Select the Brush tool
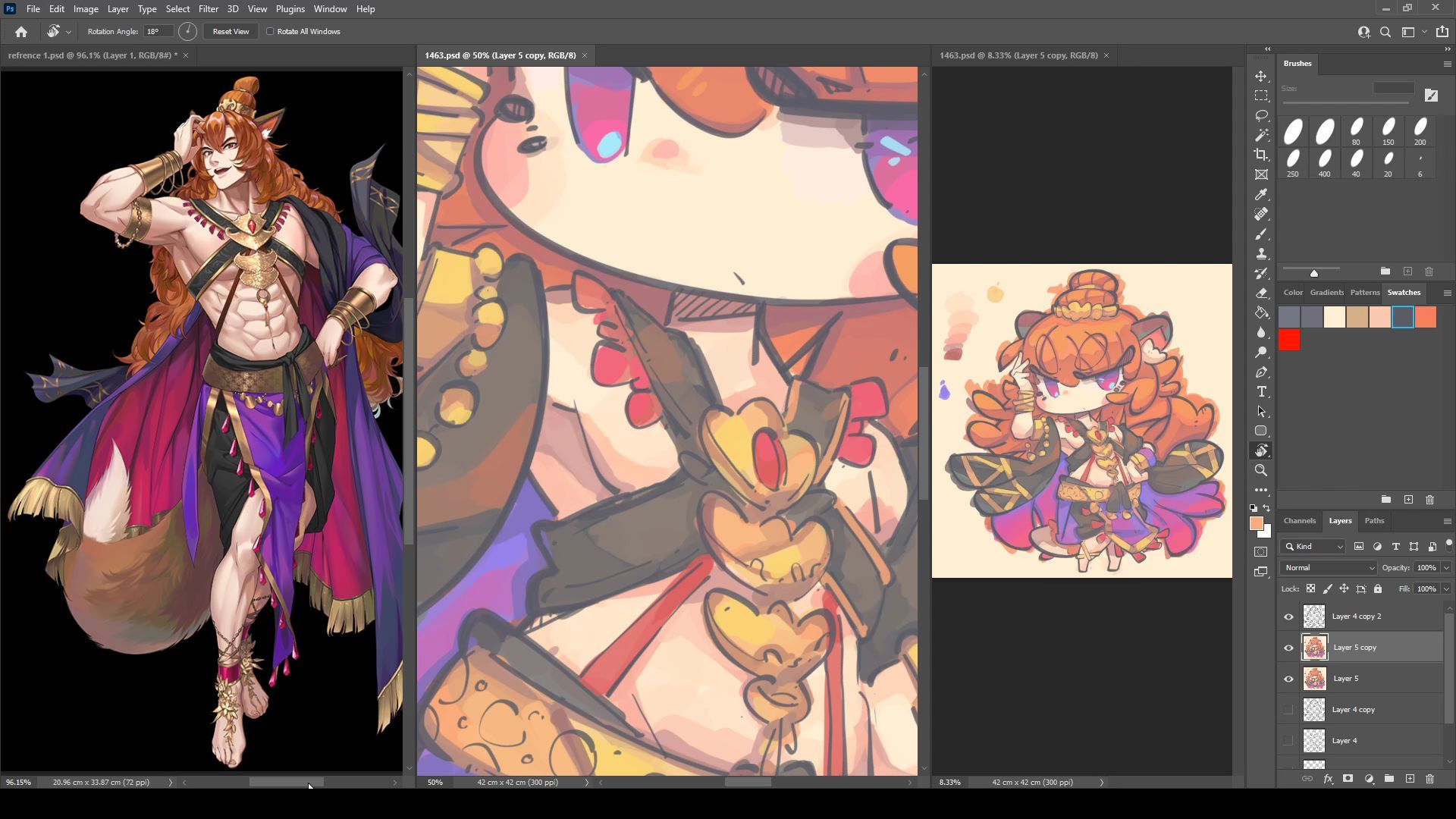1456x819 pixels. tap(1261, 234)
